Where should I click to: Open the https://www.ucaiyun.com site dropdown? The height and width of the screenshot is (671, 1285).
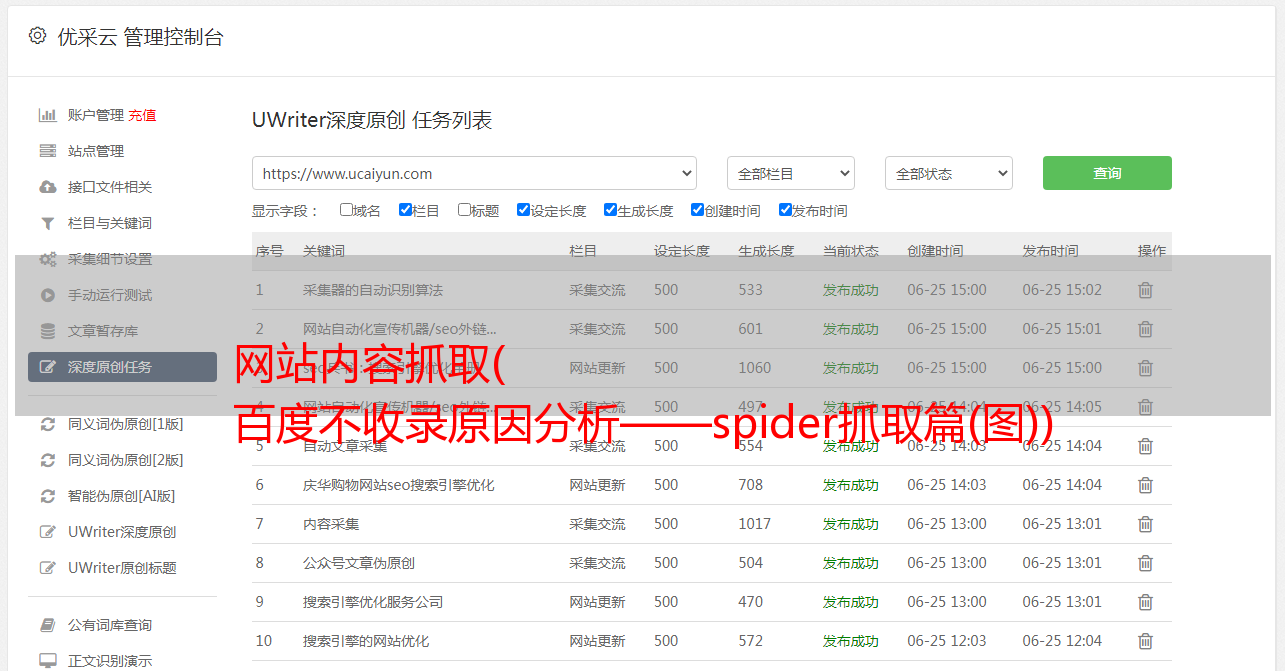click(x=474, y=173)
